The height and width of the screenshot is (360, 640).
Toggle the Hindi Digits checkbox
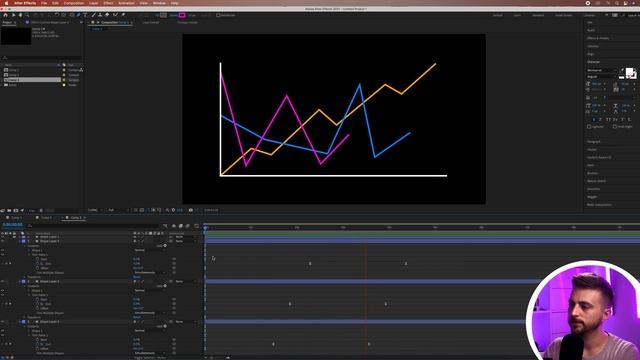click(615, 127)
